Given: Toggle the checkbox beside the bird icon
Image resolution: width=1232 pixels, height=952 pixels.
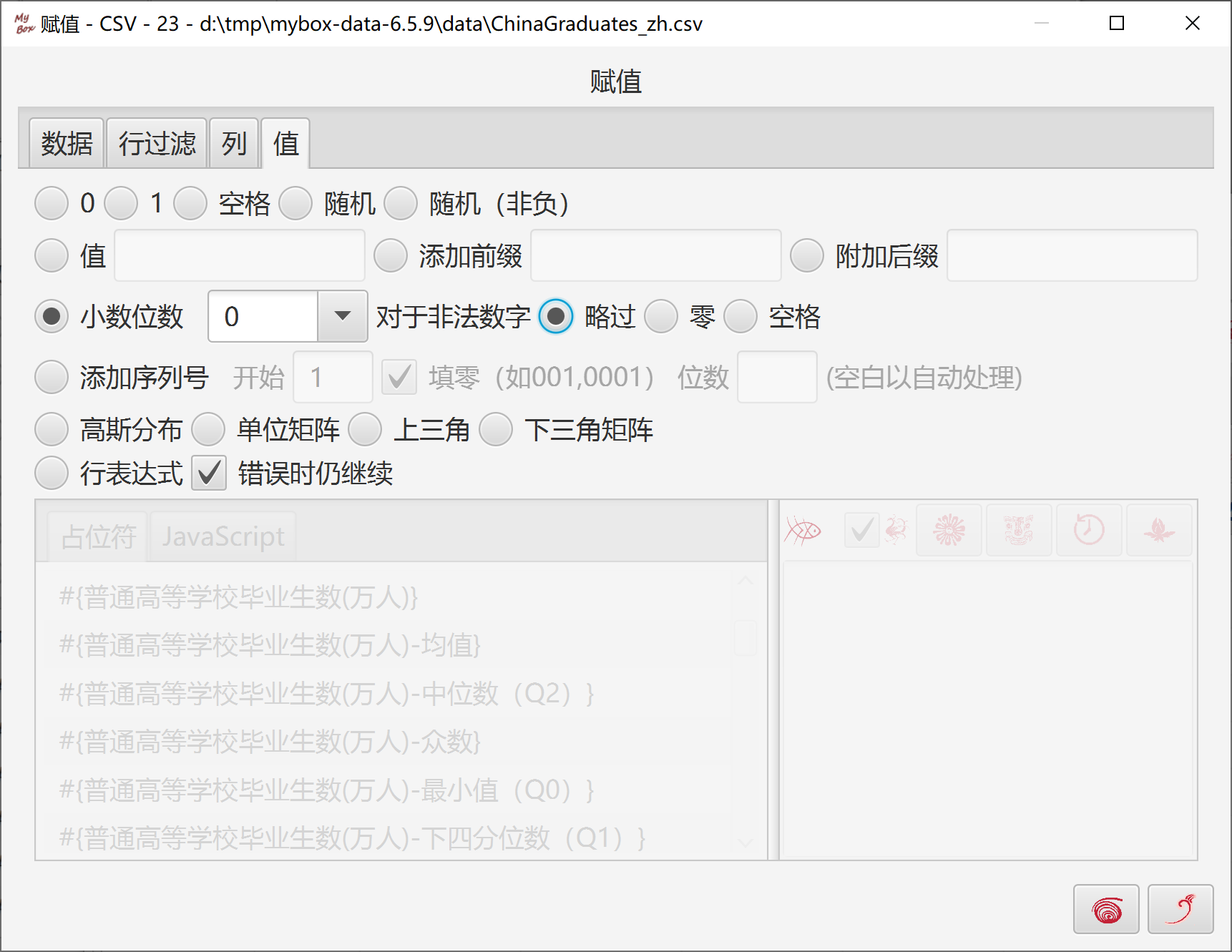Looking at the screenshot, I should pos(861,530).
